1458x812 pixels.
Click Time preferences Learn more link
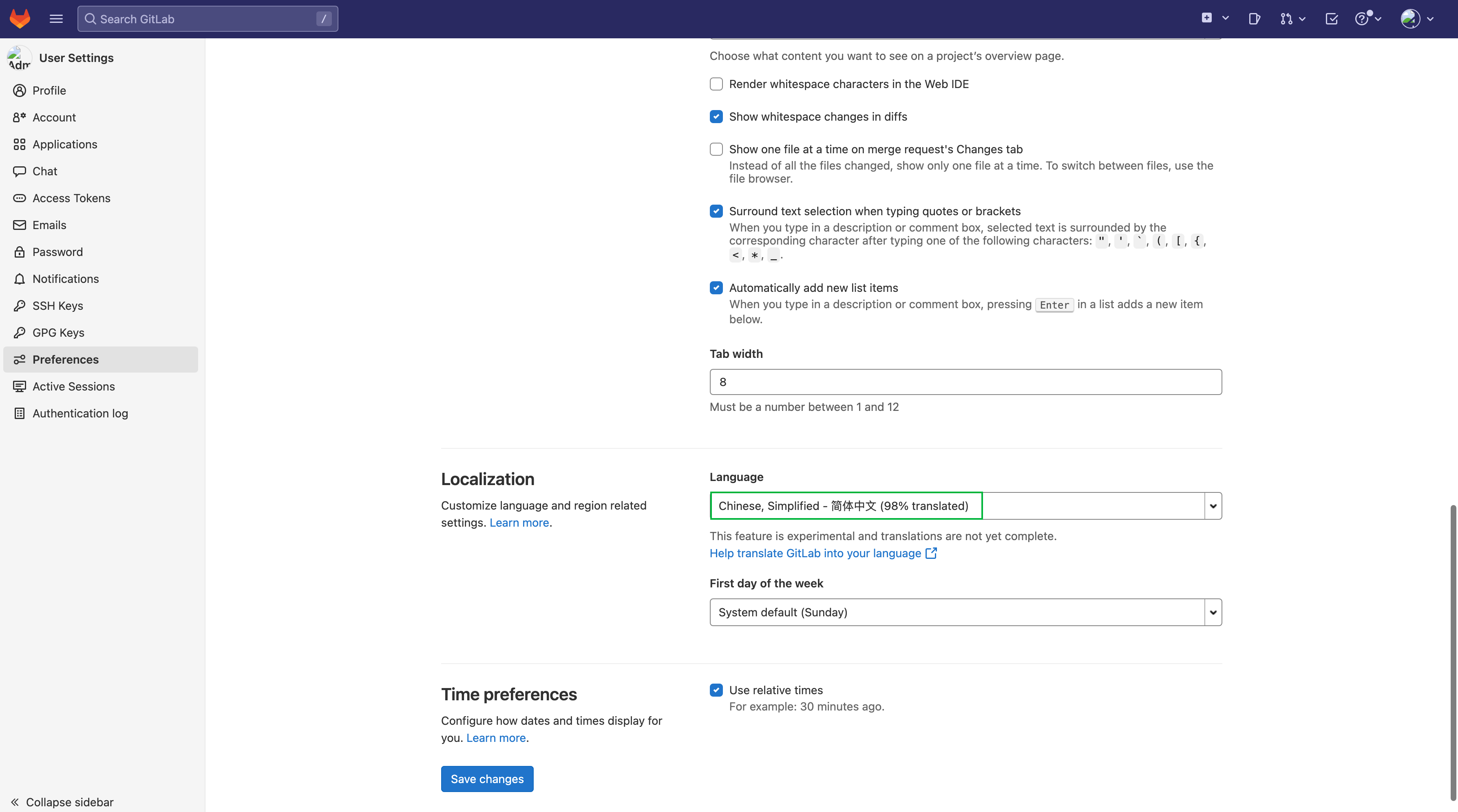pos(496,738)
